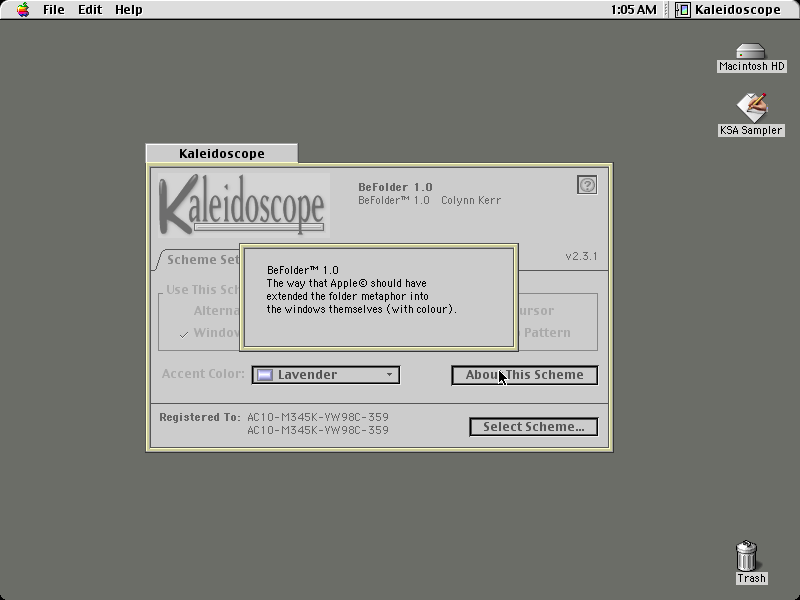Click the Trash icon
The width and height of the screenshot is (800, 600).
point(746,556)
